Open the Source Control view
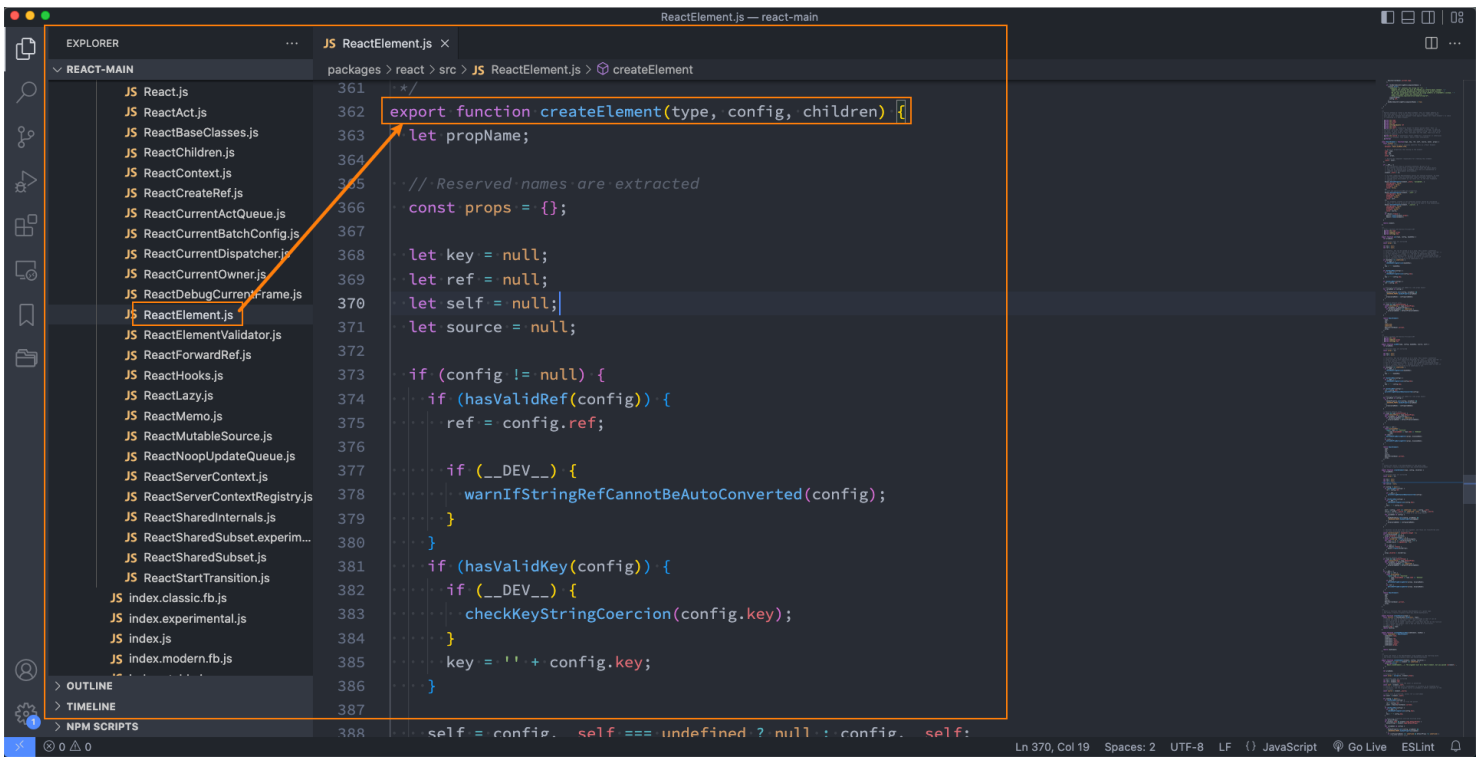 (x=26, y=137)
